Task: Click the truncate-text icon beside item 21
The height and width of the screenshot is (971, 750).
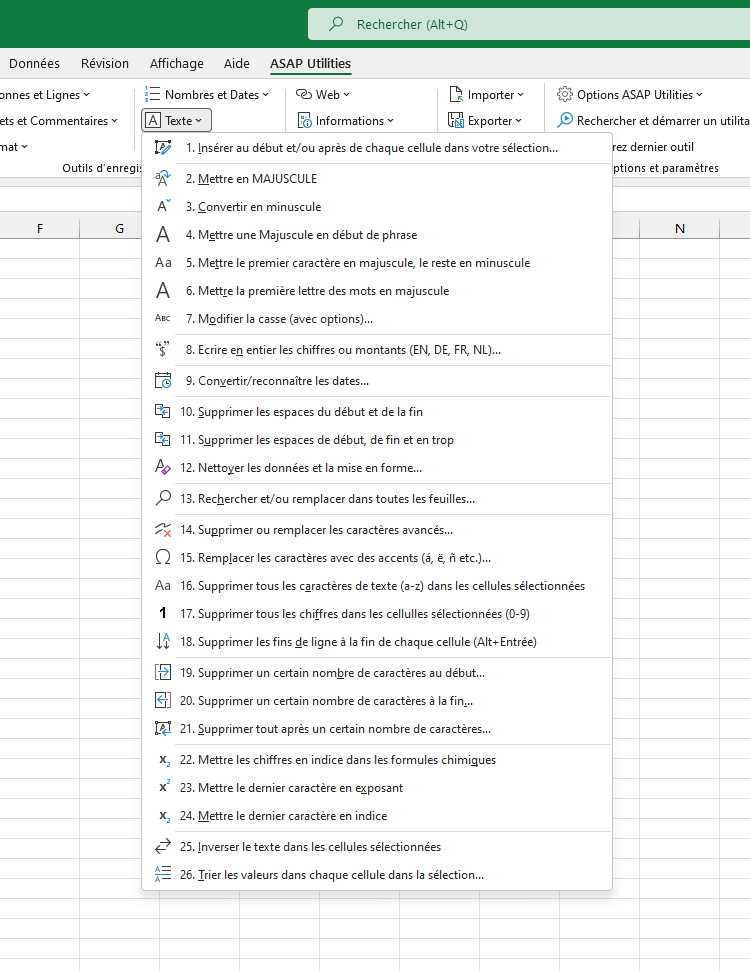Action: pyautogui.click(x=163, y=728)
